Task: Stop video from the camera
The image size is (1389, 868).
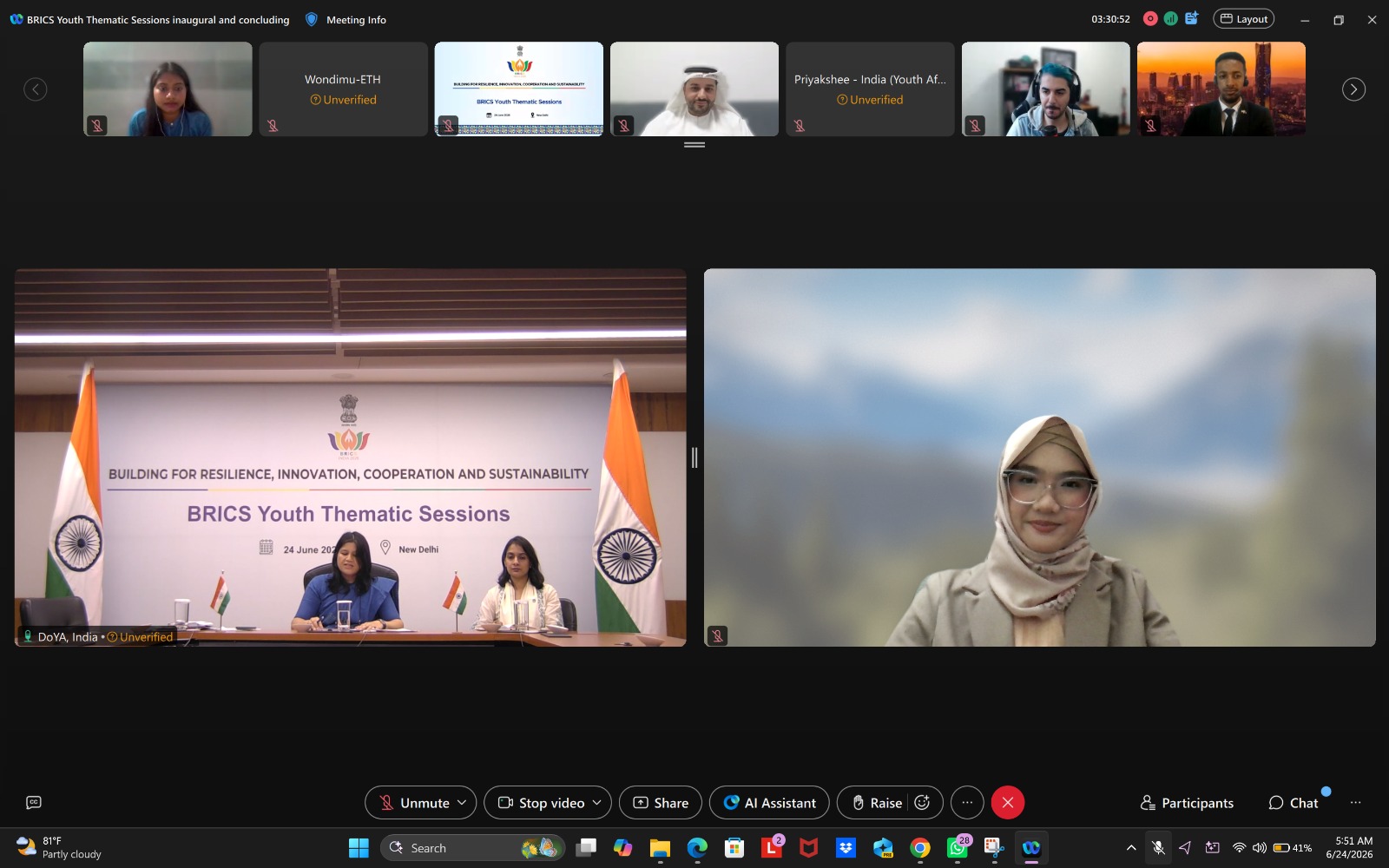Action: [542, 803]
